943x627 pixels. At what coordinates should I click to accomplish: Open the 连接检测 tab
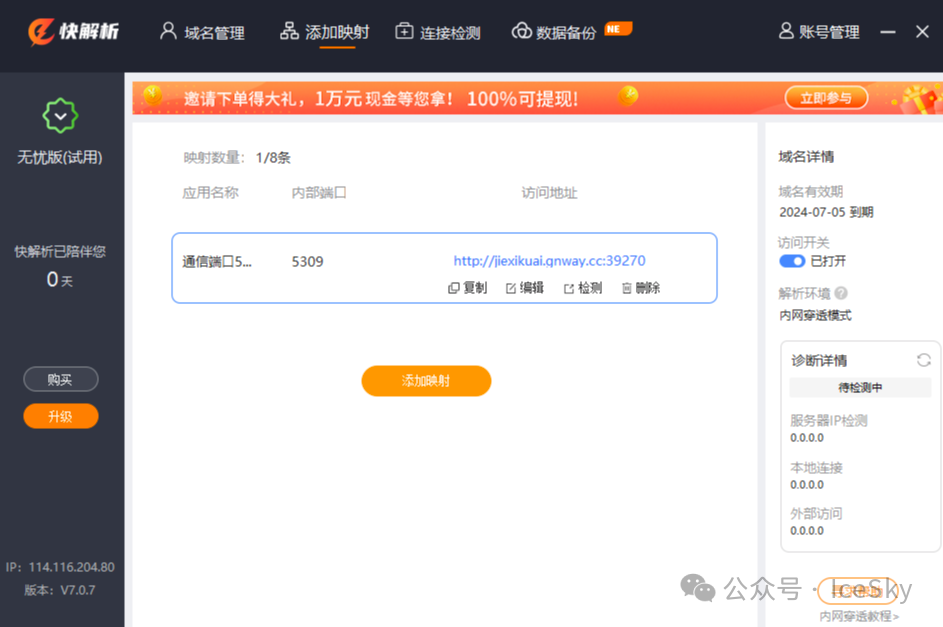tap(438, 32)
